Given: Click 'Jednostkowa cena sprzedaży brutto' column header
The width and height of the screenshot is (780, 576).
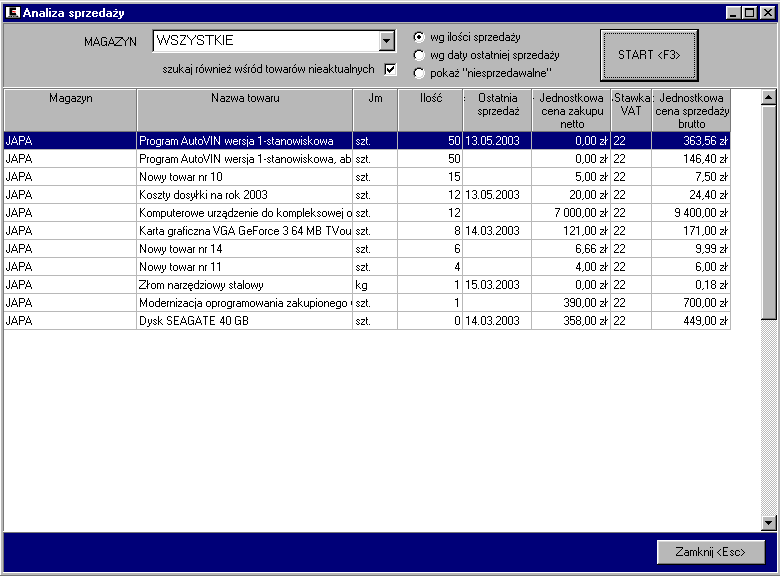Looking at the screenshot, I should (692, 110).
